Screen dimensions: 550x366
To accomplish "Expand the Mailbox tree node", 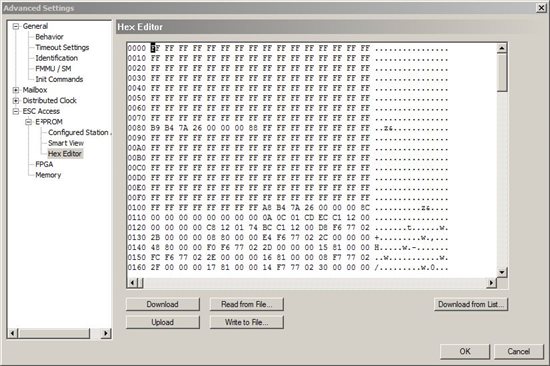I will coord(16,90).
